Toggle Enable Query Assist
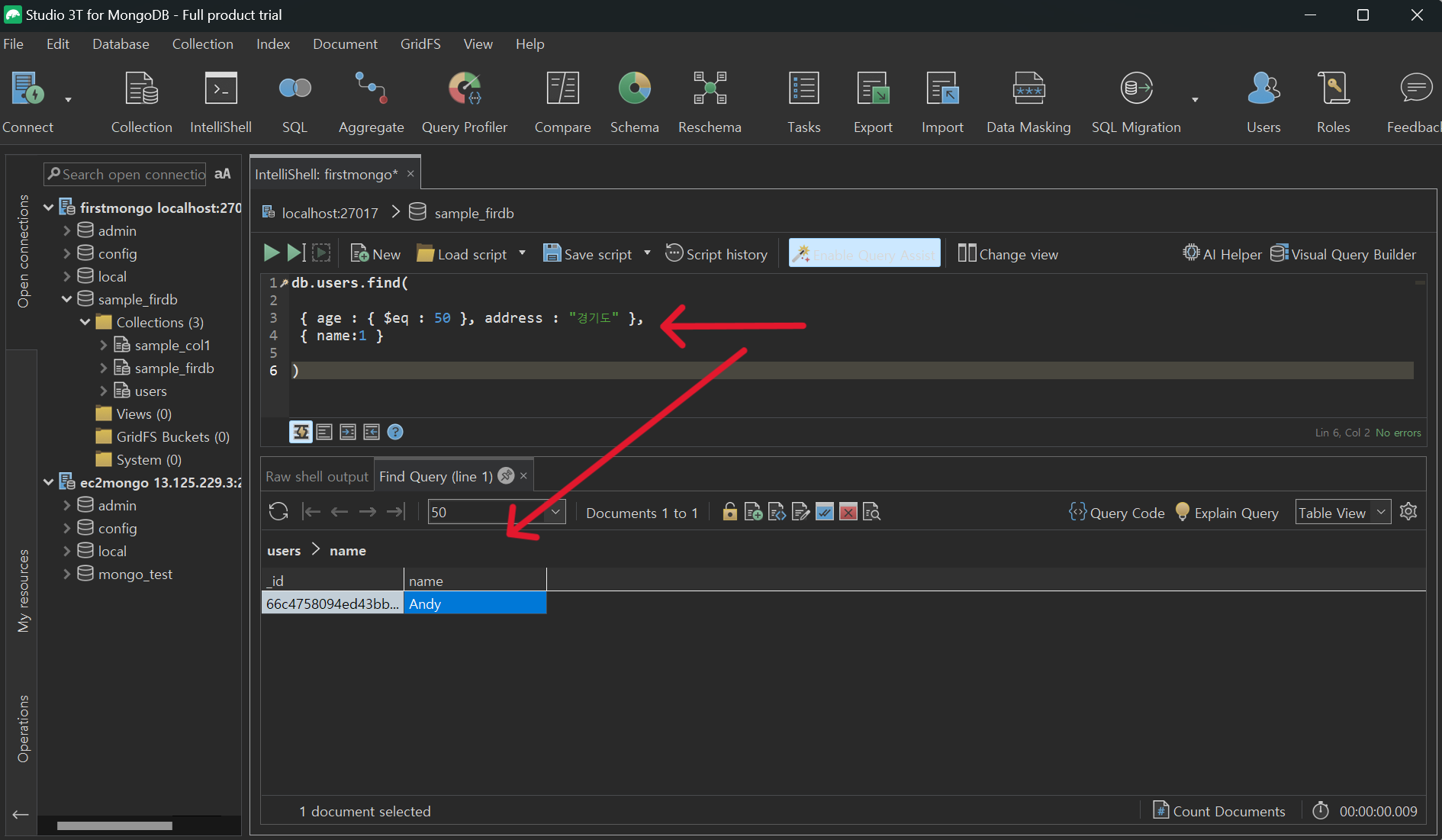Viewport: 1442px width, 840px height. point(864,254)
